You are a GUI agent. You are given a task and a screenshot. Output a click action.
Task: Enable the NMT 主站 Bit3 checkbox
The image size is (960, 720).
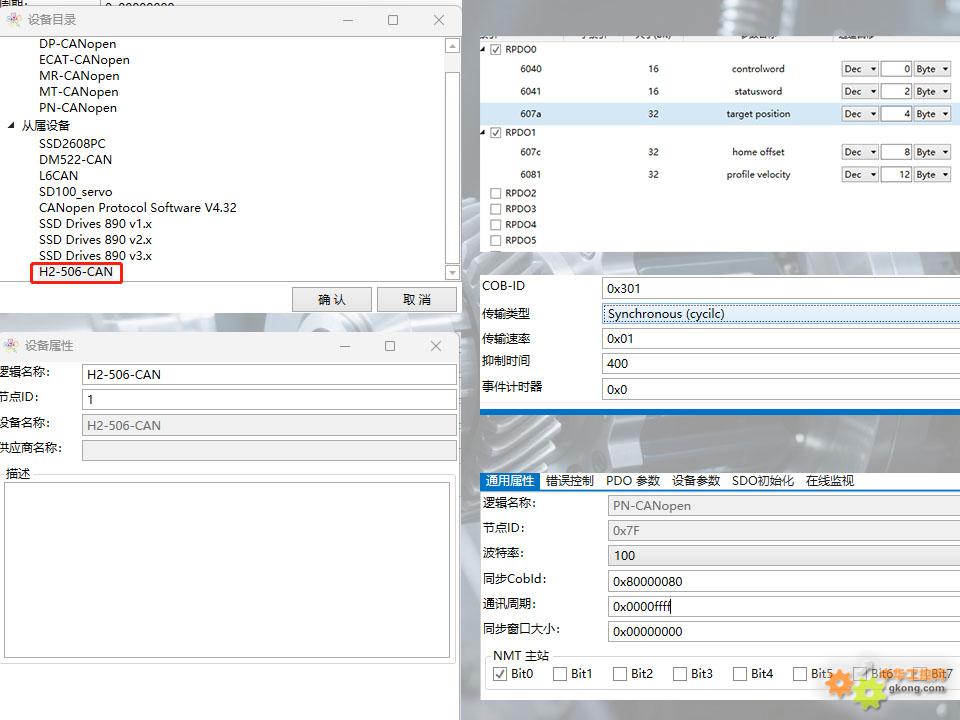(x=680, y=674)
